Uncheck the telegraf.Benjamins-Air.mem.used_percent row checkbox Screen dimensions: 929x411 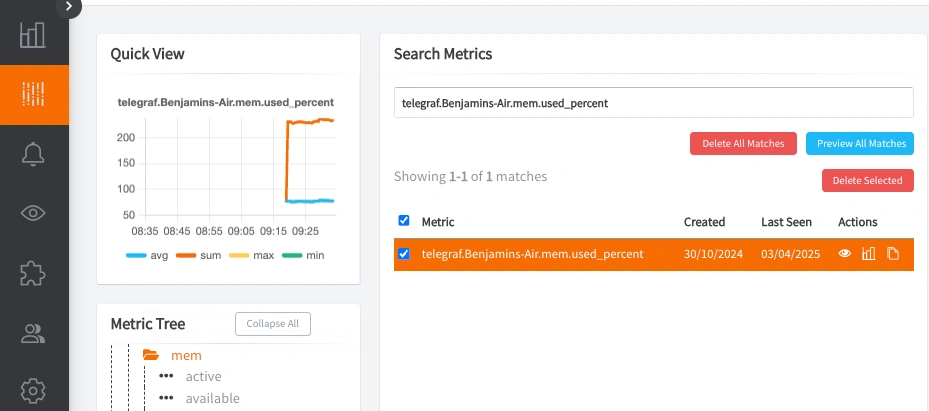pyautogui.click(x=403, y=254)
